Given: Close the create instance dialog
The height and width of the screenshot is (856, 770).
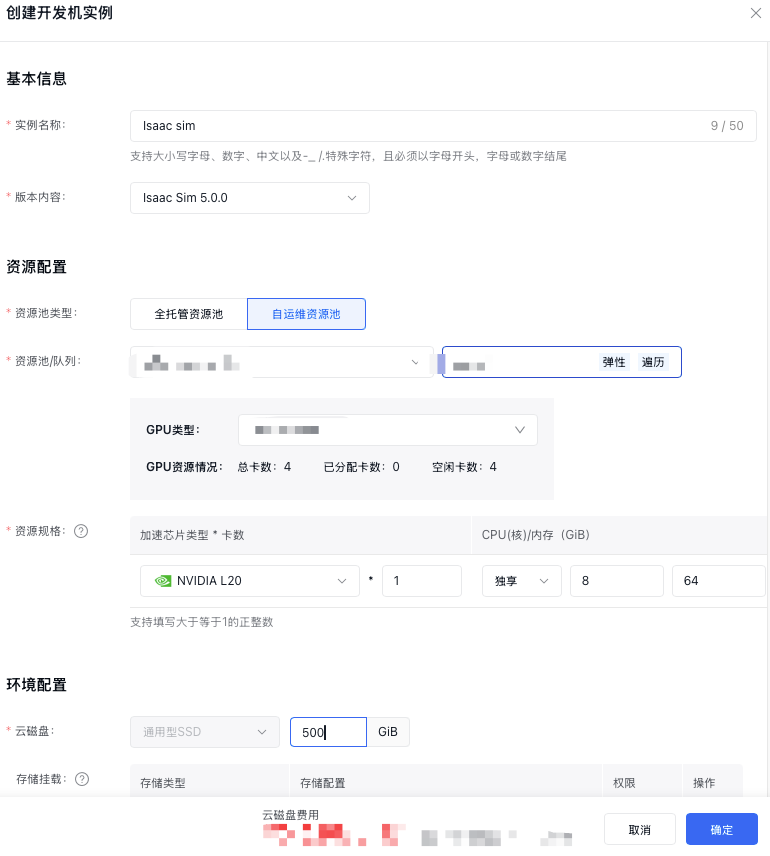Looking at the screenshot, I should click(x=755, y=13).
